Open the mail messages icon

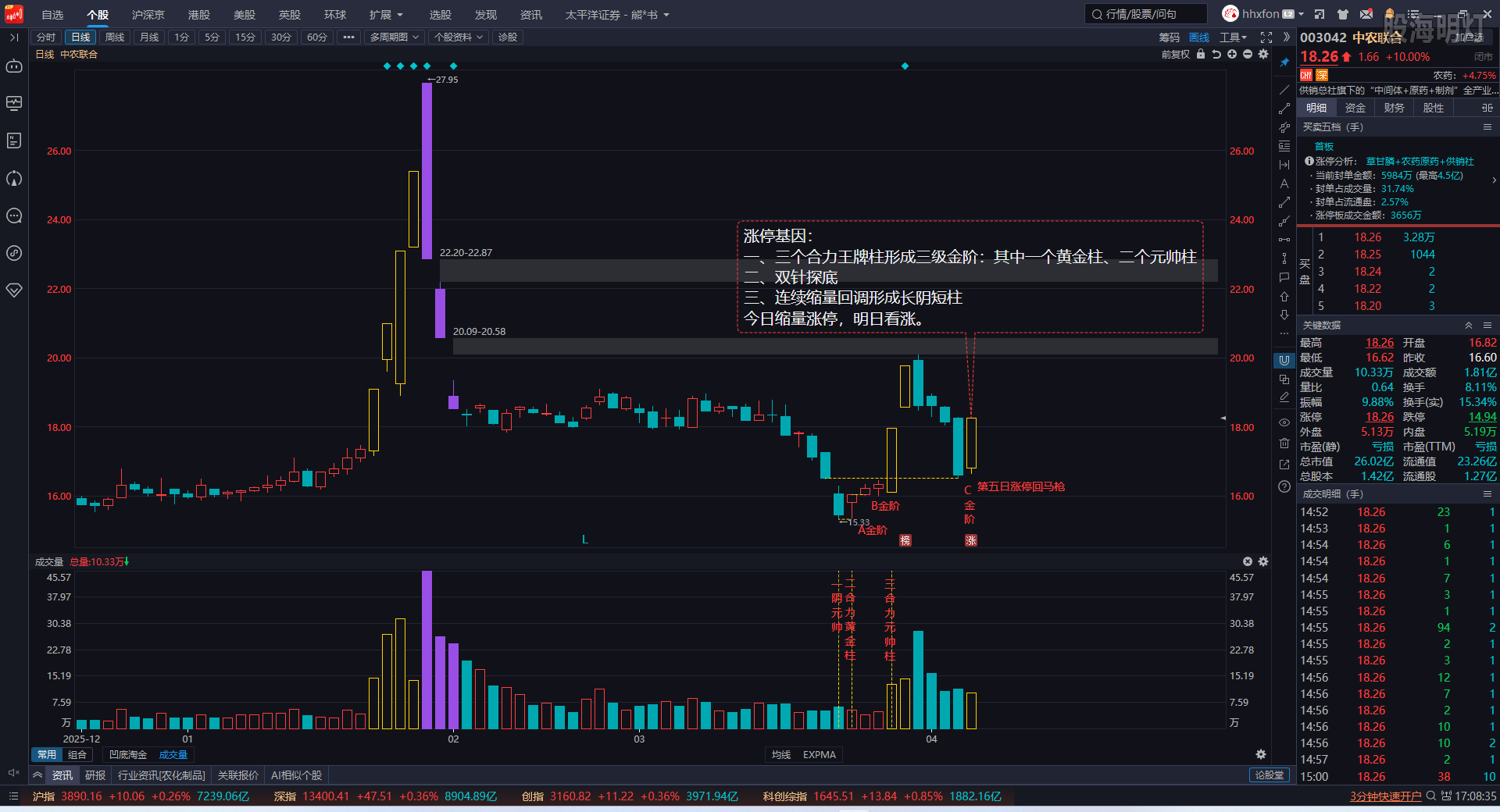tap(1366, 14)
